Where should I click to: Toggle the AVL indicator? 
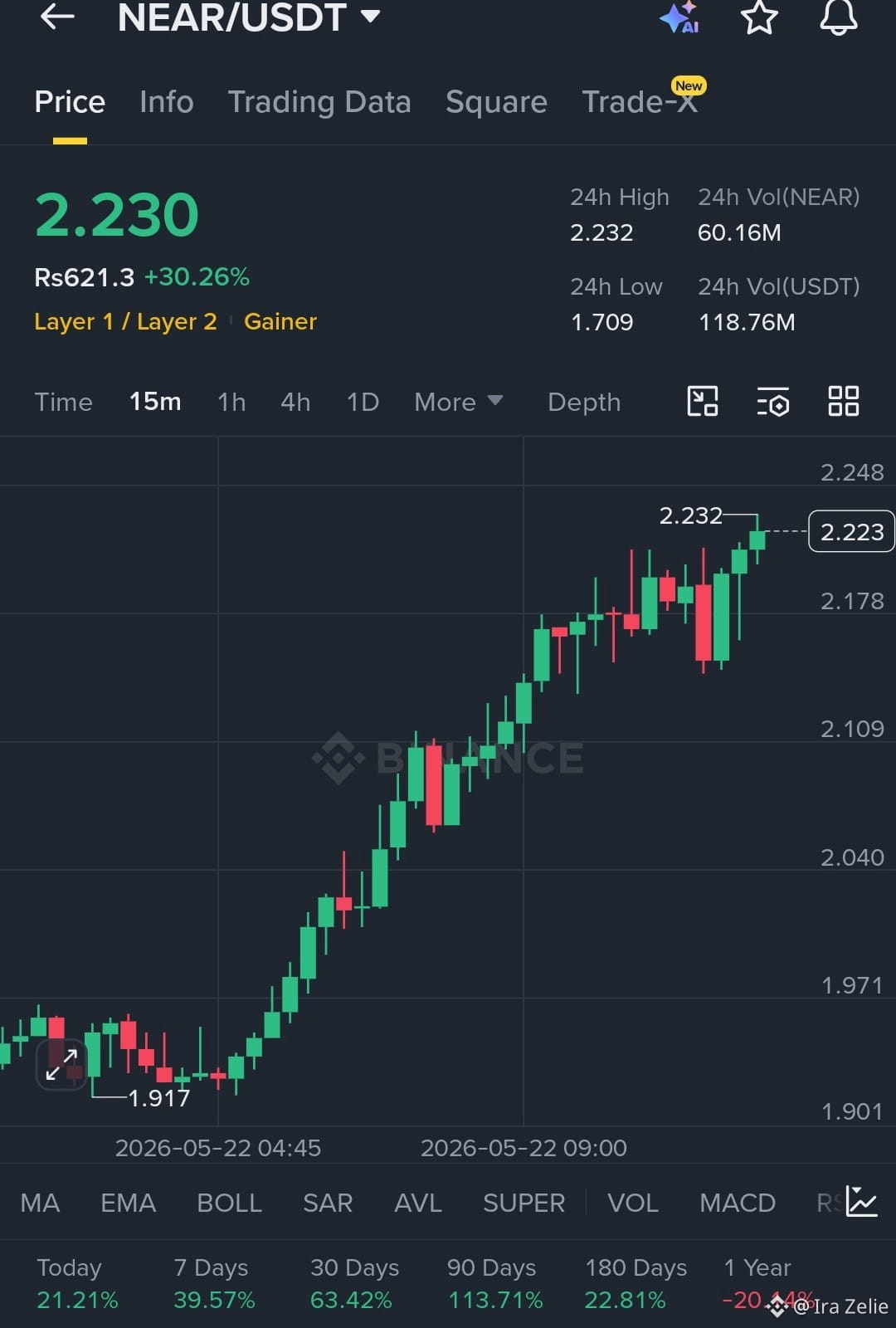pos(418,1203)
